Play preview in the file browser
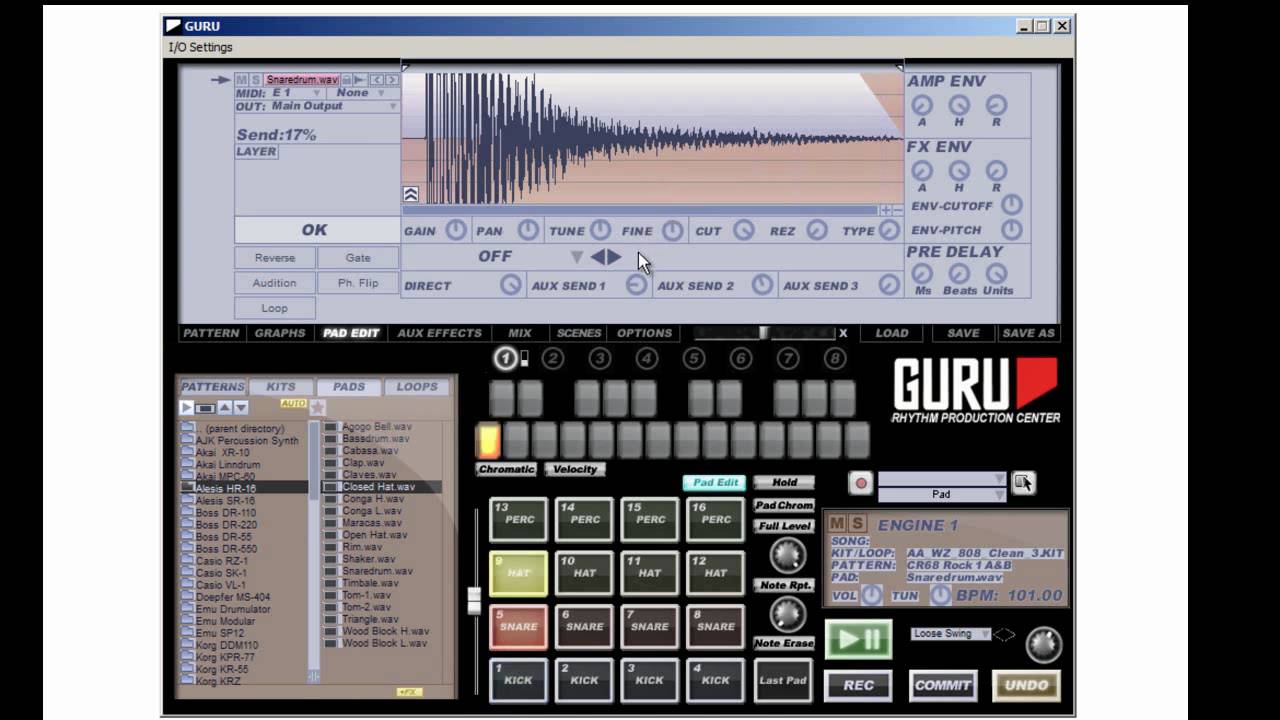The width and height of the screenshot is (1280, 720). click(186, 407)
